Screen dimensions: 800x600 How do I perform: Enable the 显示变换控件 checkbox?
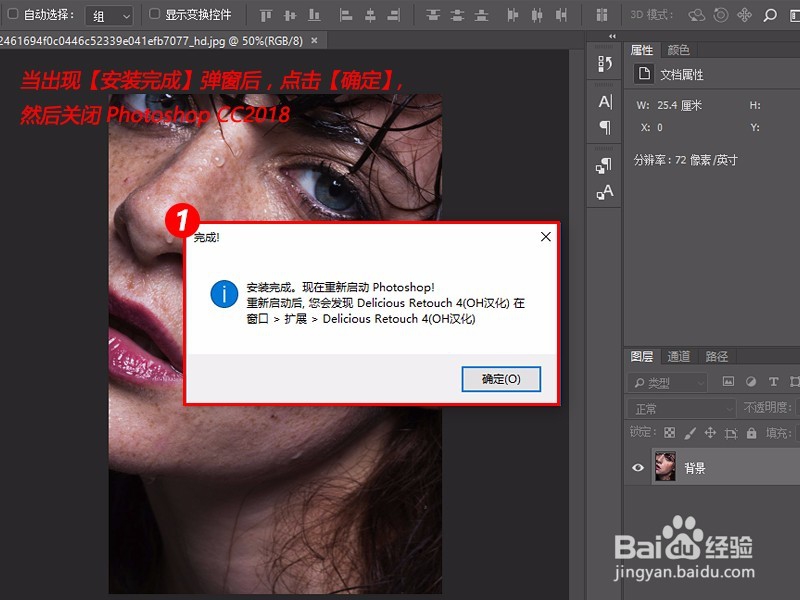154,14
